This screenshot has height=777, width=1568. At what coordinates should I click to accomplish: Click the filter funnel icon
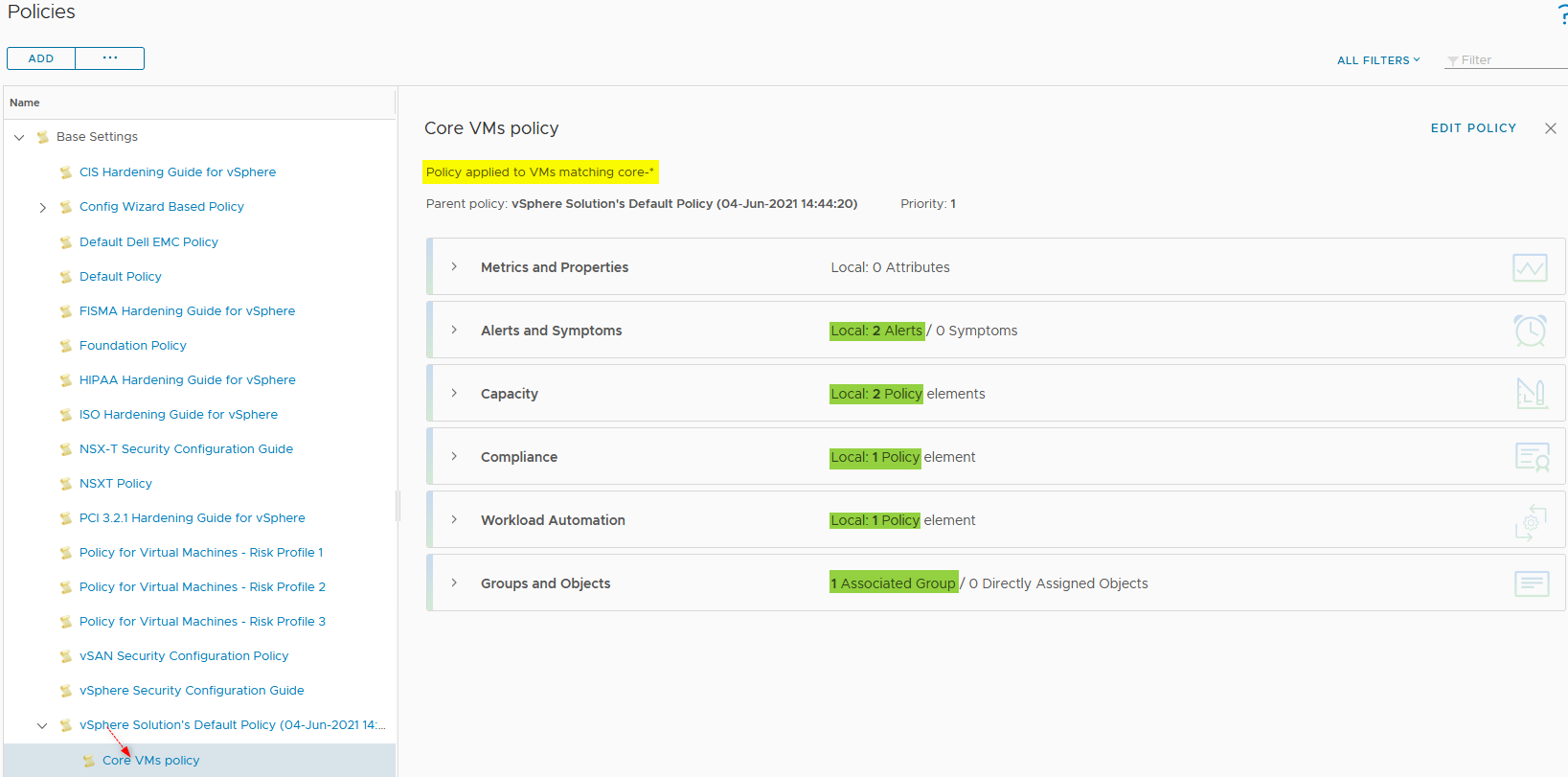point(1452,60)
